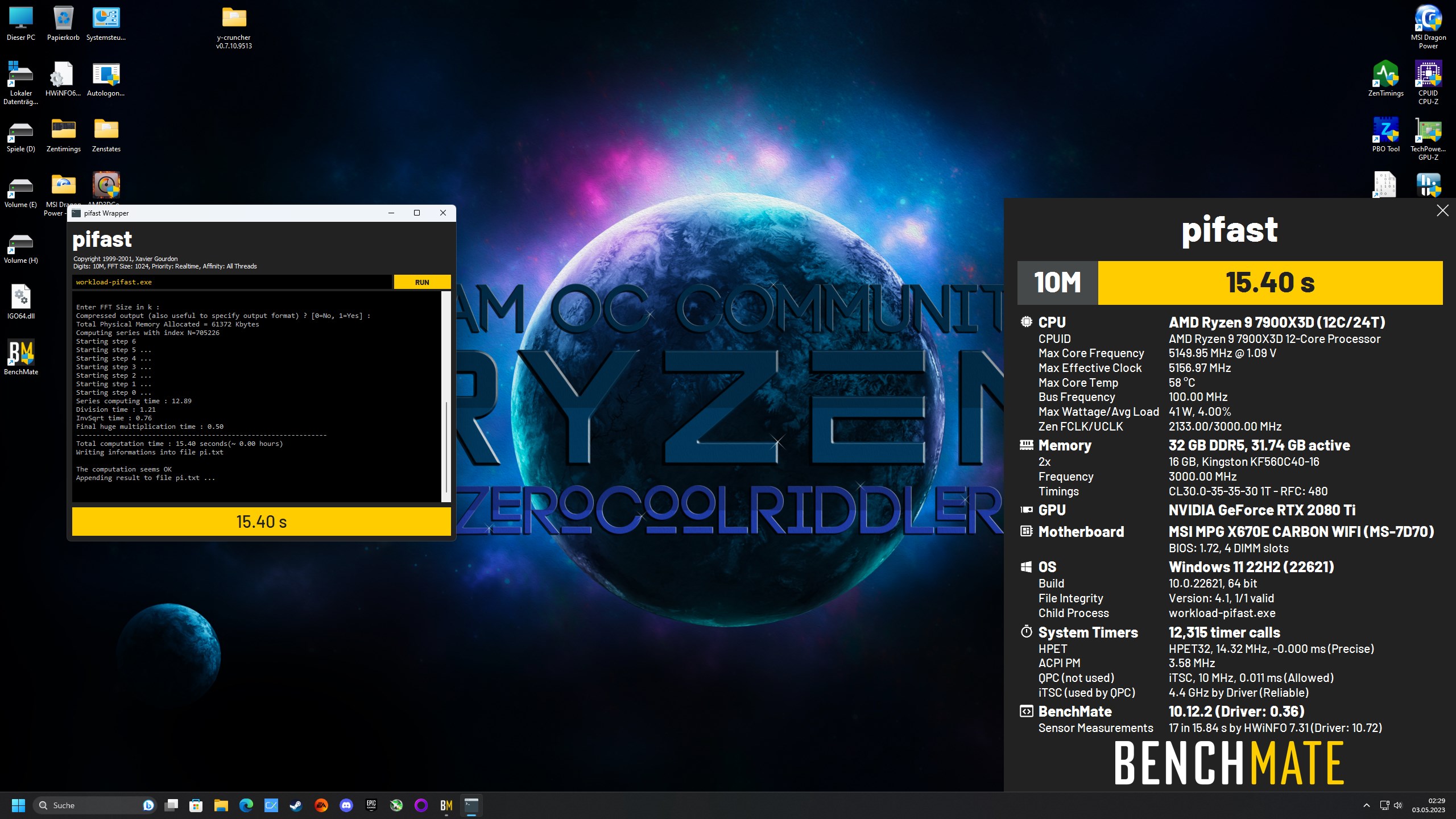This screenshot has height=819, width=1456.
Task: Open the network tray icon
Action: pyautogui.click(x=1384, y=805)
